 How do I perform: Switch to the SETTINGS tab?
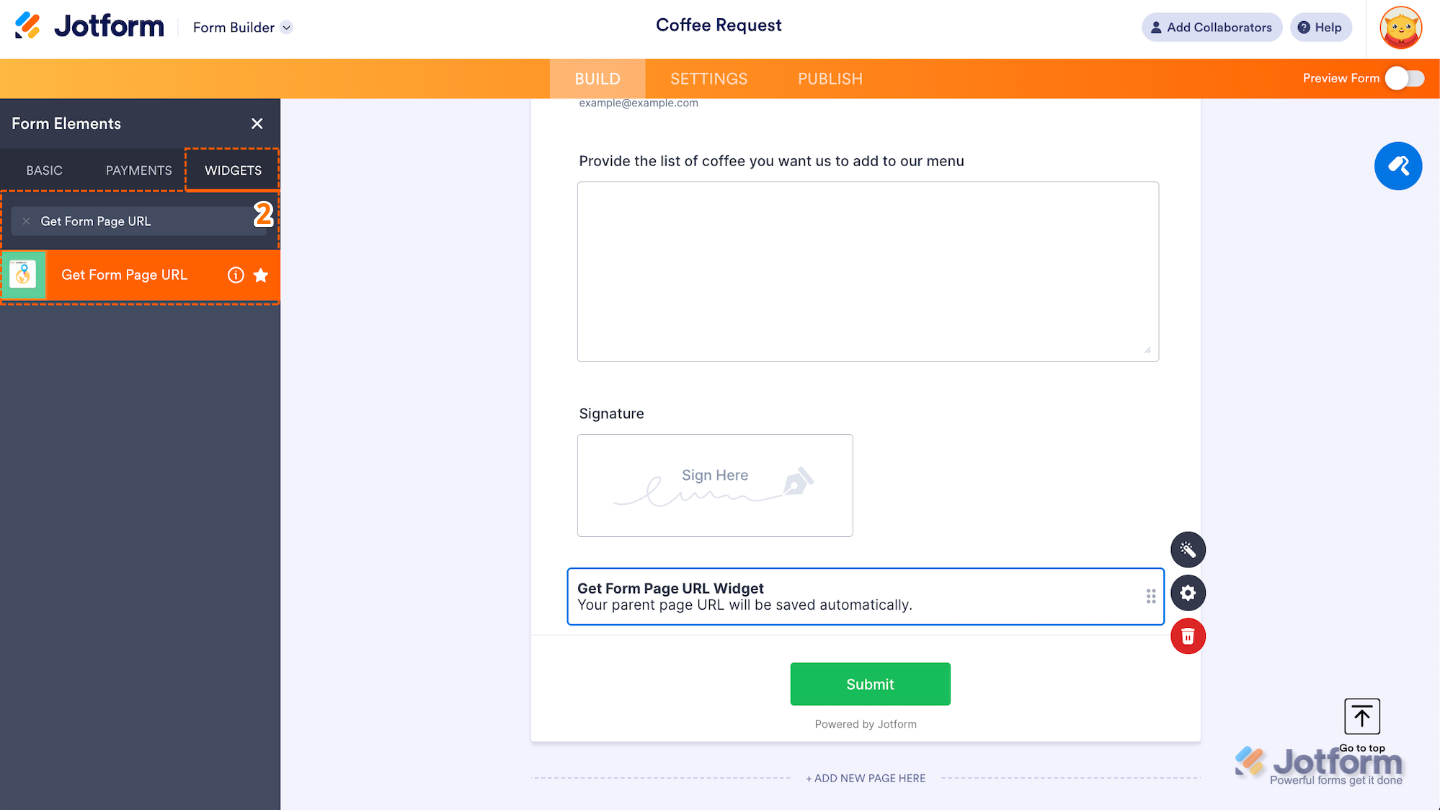[708, 78]
